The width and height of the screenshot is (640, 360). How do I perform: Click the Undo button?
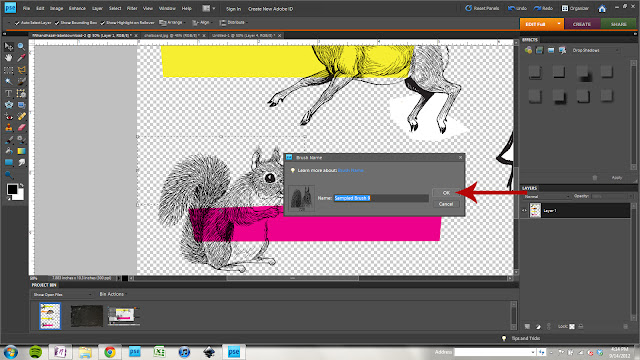point(517,8)
